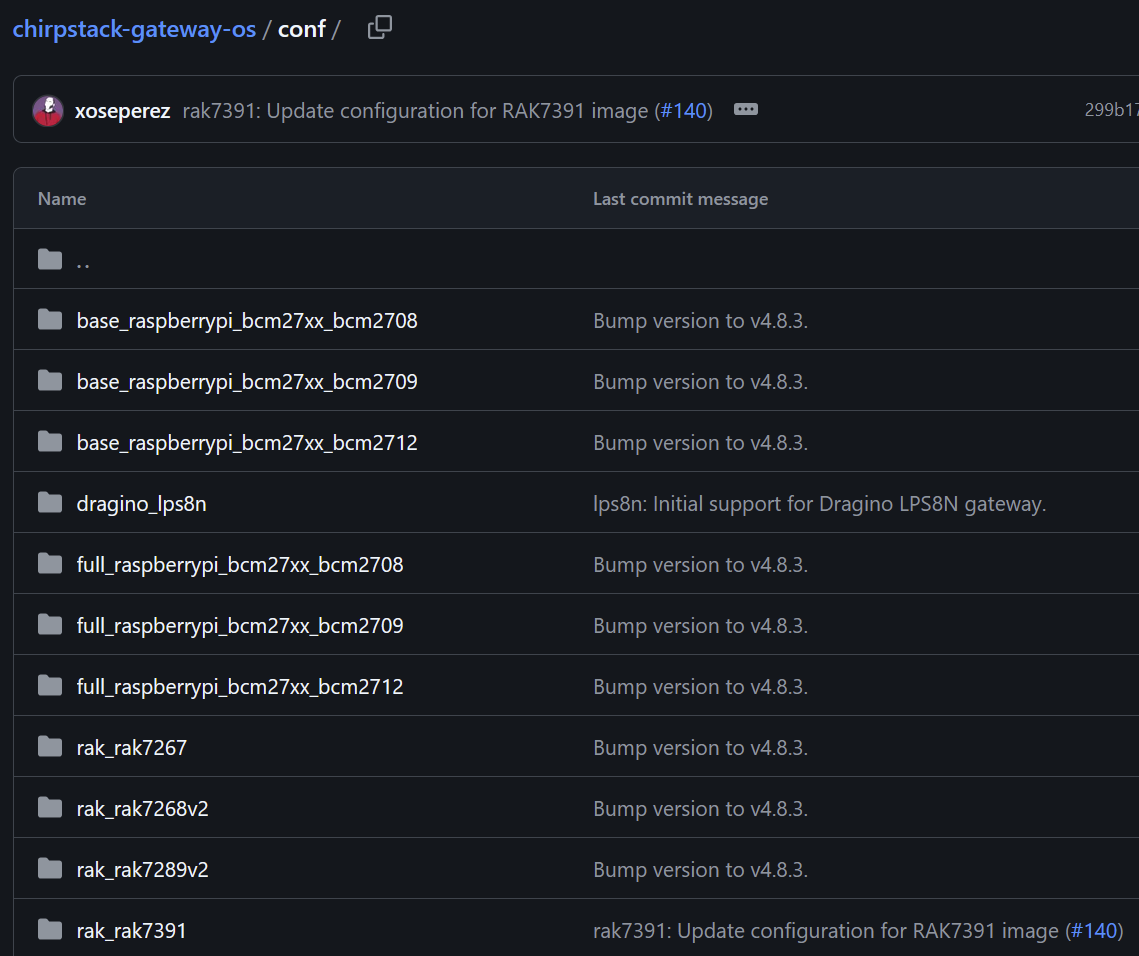
Task: Open the rak_rak7268v2 folder
Action: pos(142,809)
